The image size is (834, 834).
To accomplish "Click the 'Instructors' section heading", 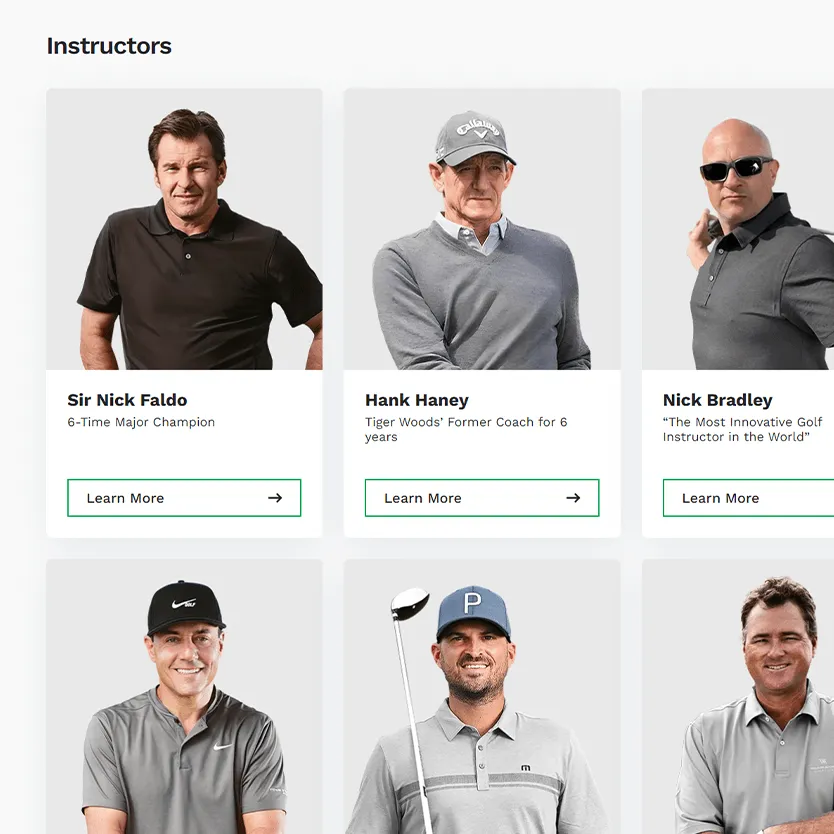I will (x=109, y=46).
